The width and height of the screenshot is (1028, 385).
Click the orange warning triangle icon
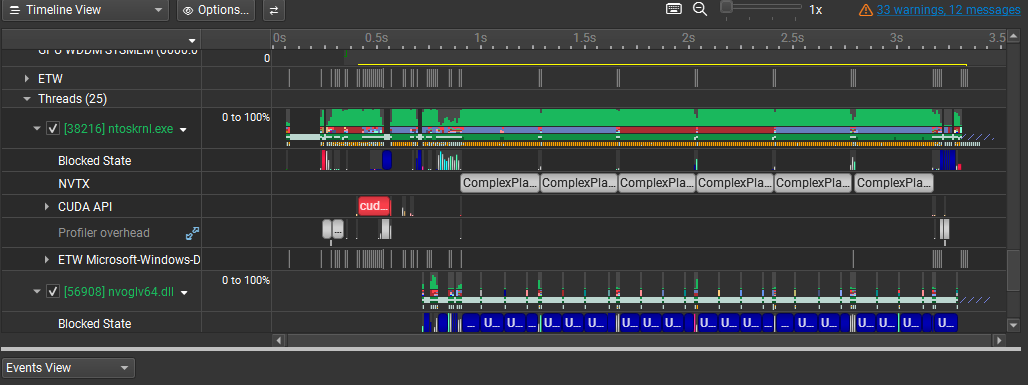click(866, 10)
